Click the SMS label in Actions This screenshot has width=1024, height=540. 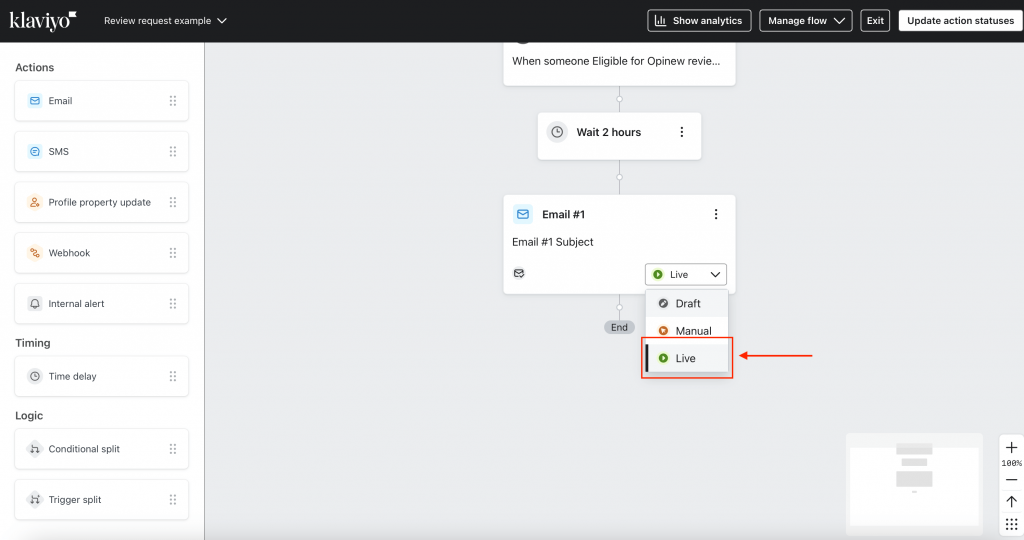(x=58, y=151)
